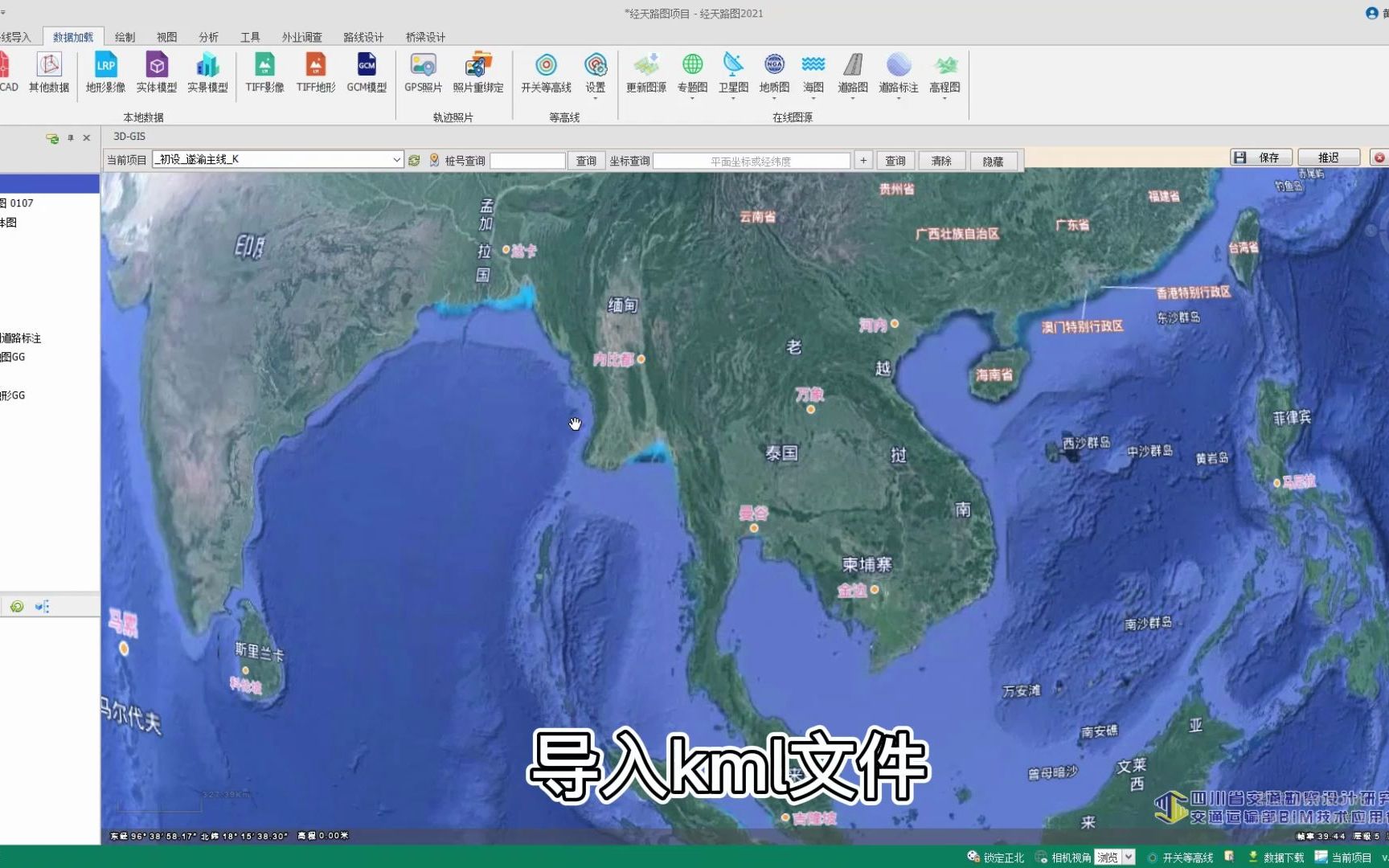
Task: Toggle contour lines with 开关等高线 ribbon button
Action: (547, 74)
